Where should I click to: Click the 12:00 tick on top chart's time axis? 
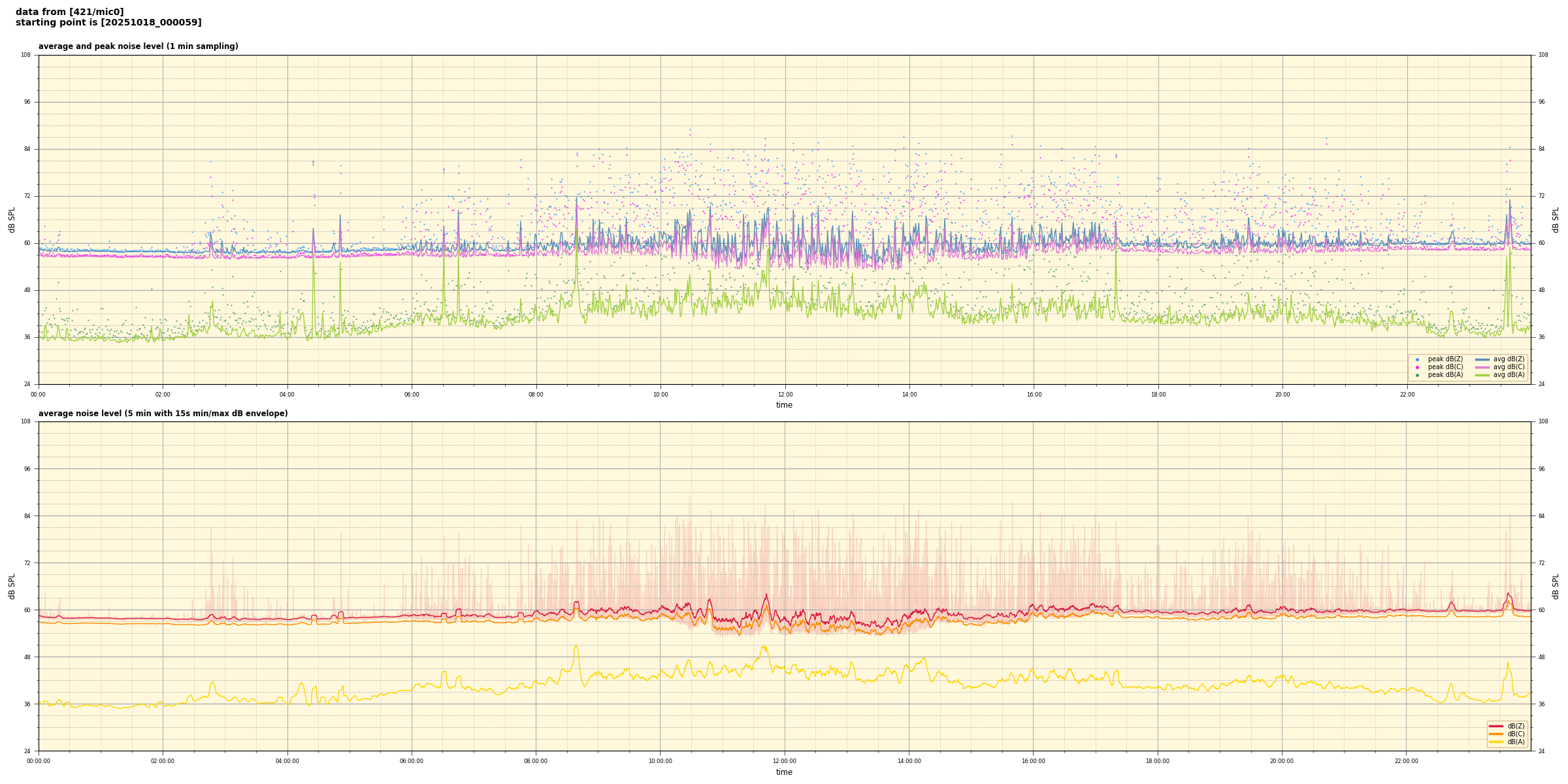pyautogui.click(x=785, y=395)
